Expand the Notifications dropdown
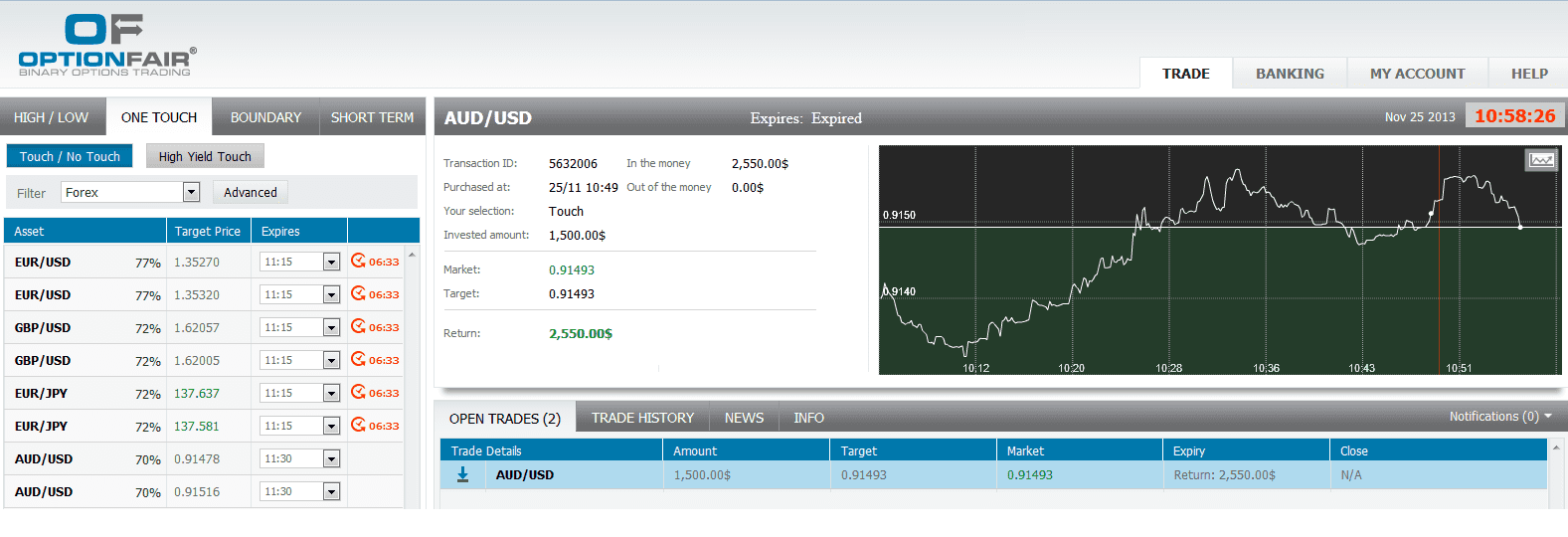The height and width of the screenshot is (537, 1568). [x=1499, y=417]
